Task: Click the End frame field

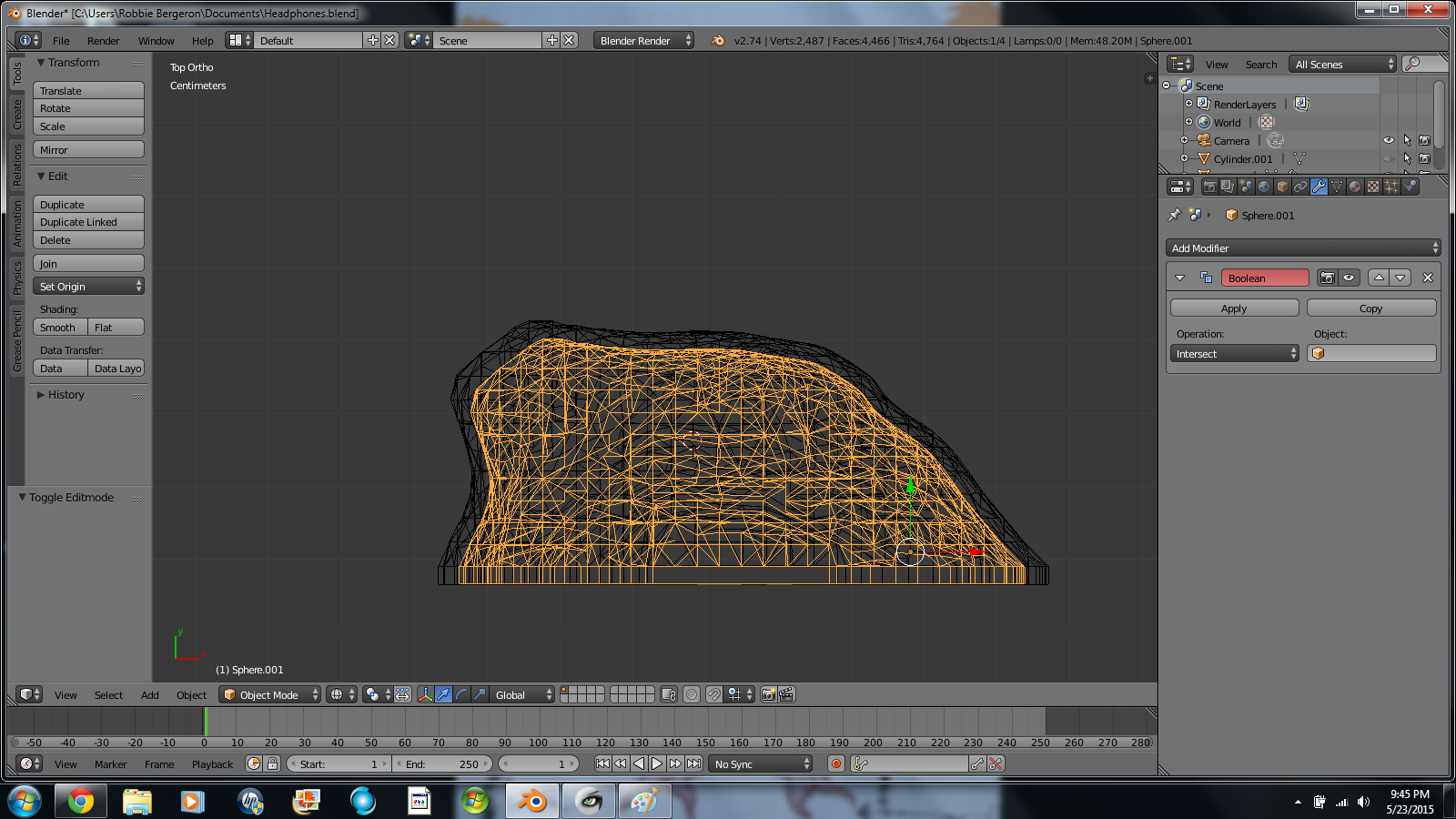Action: coord(442,763)
